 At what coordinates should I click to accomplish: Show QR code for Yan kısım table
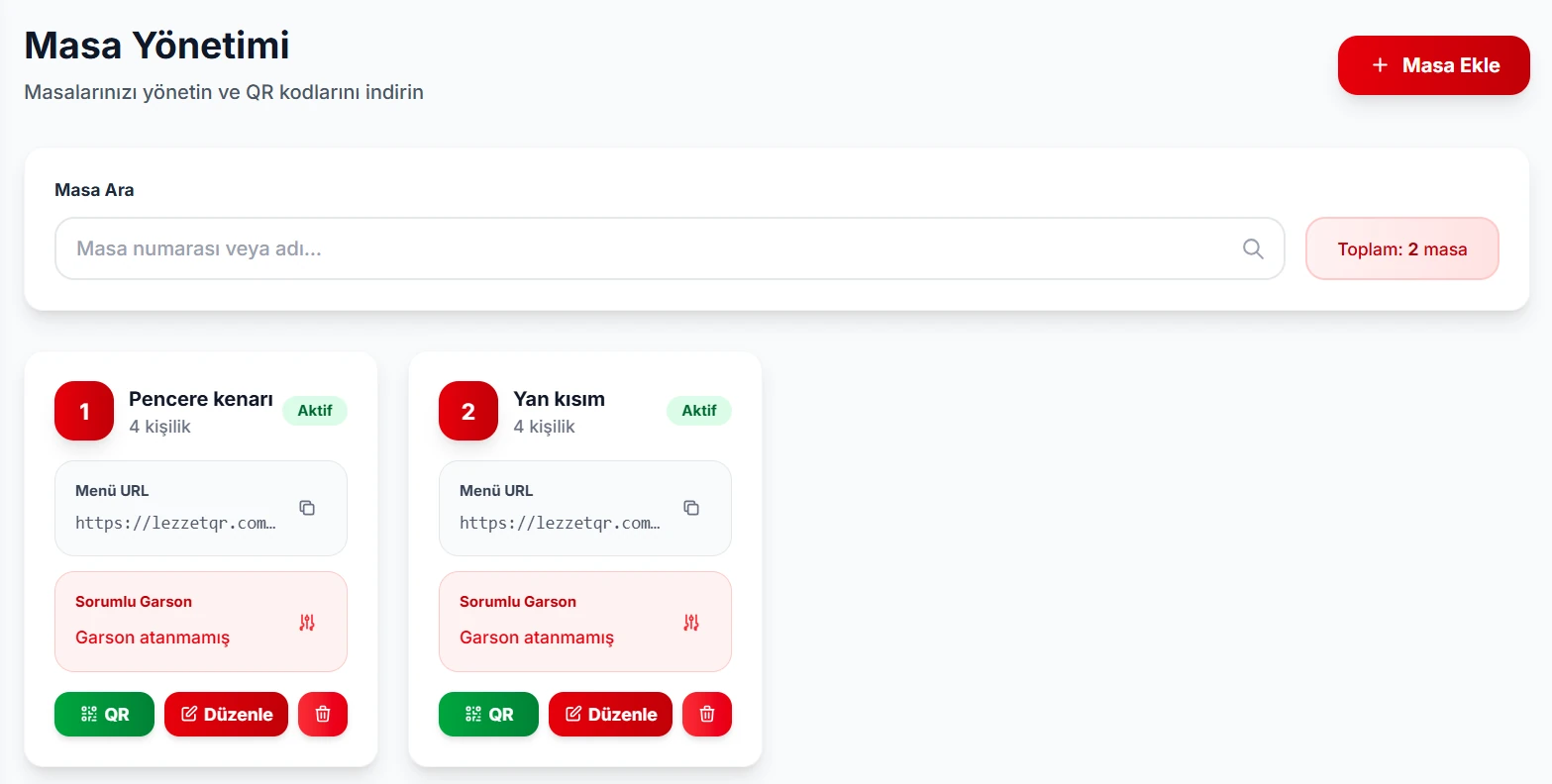[488, 714]
